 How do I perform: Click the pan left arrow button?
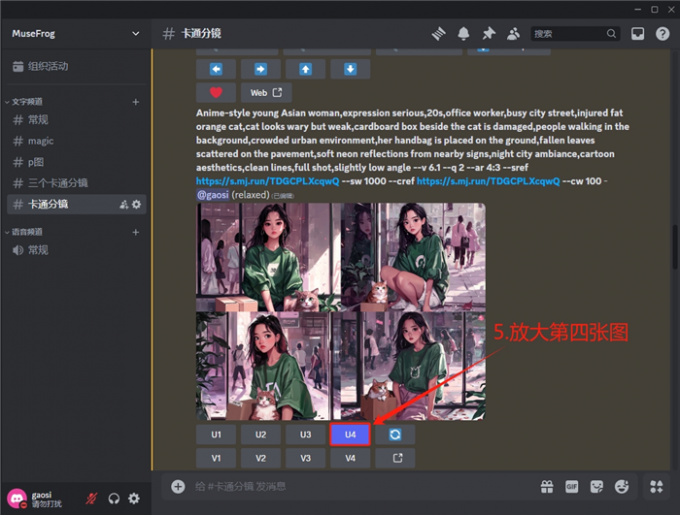[x=216, y=69]
